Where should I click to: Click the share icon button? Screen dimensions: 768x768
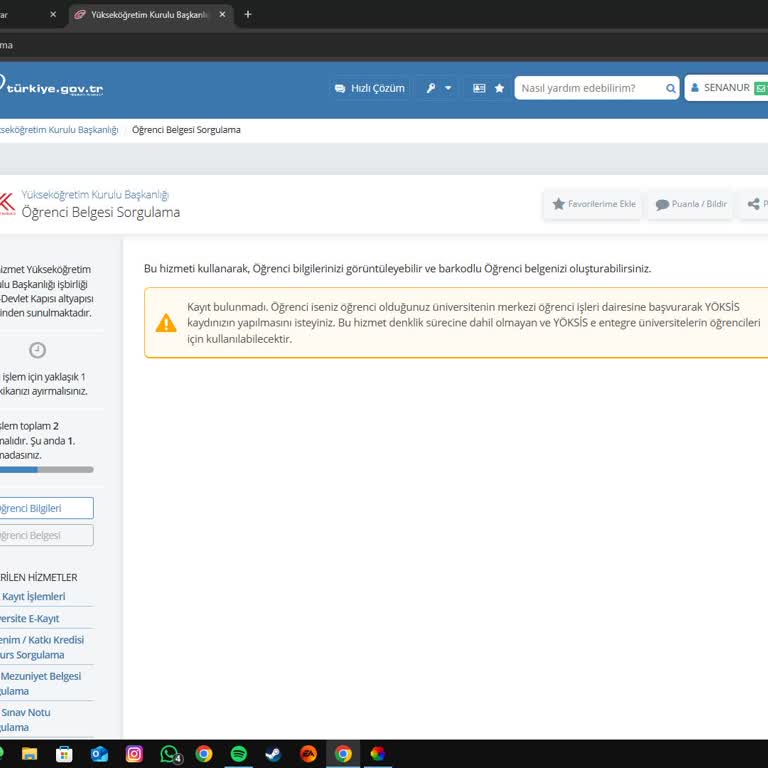pos(754,204)
